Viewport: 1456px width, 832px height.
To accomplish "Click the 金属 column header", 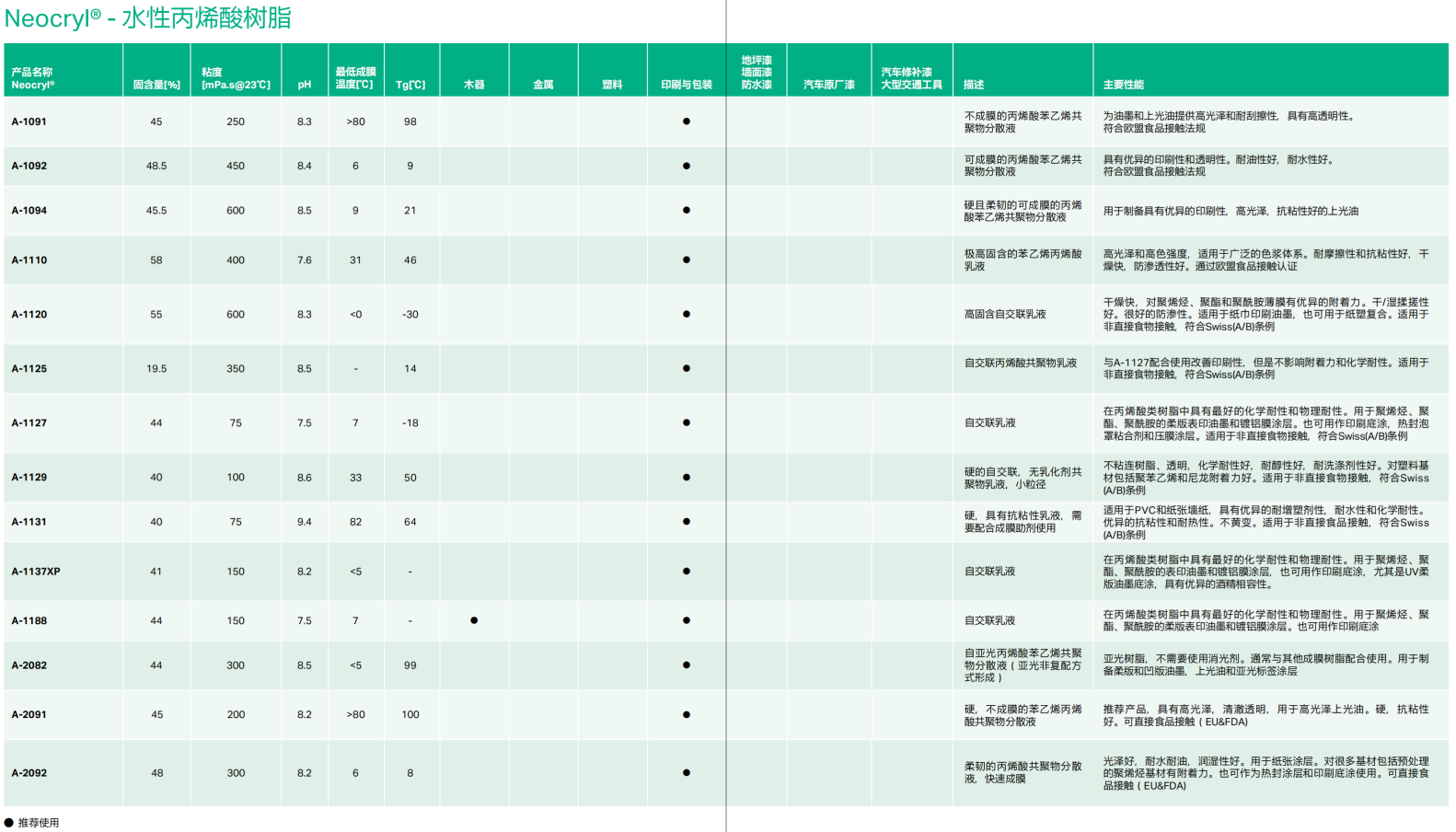I will (x=543, y=85).
